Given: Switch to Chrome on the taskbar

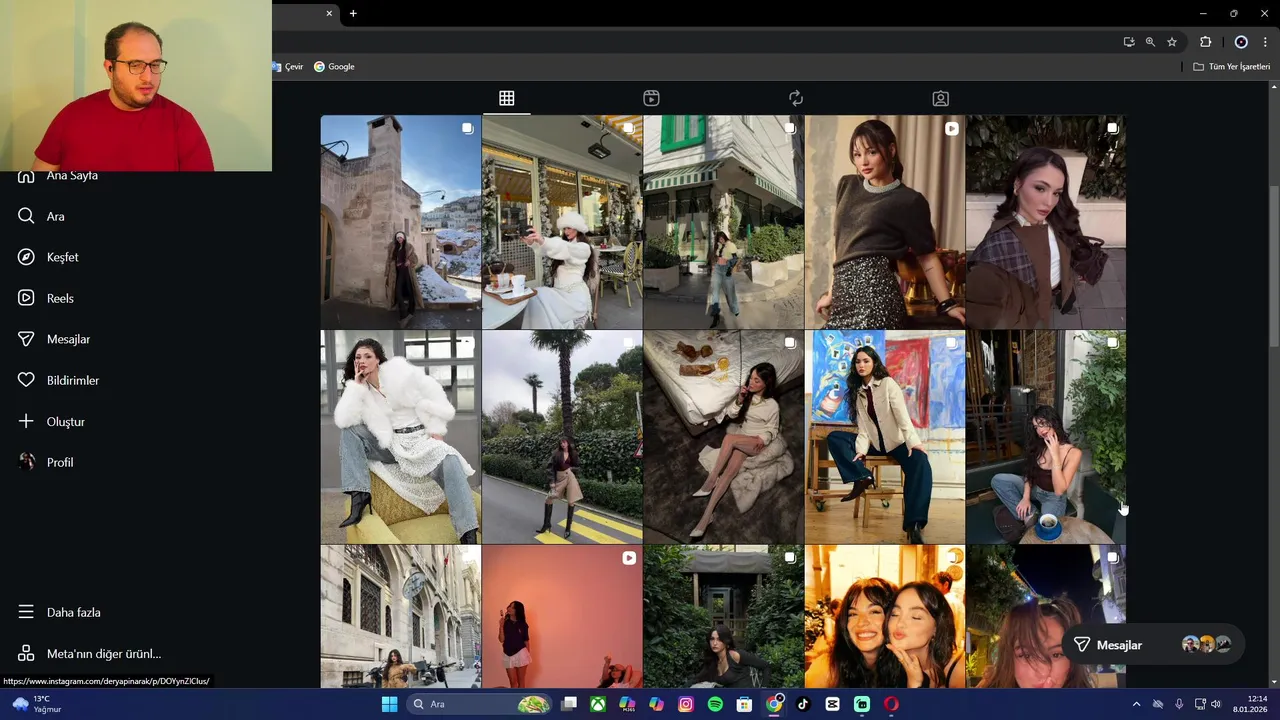Looking at the screenshot, I should click(774, 704).
